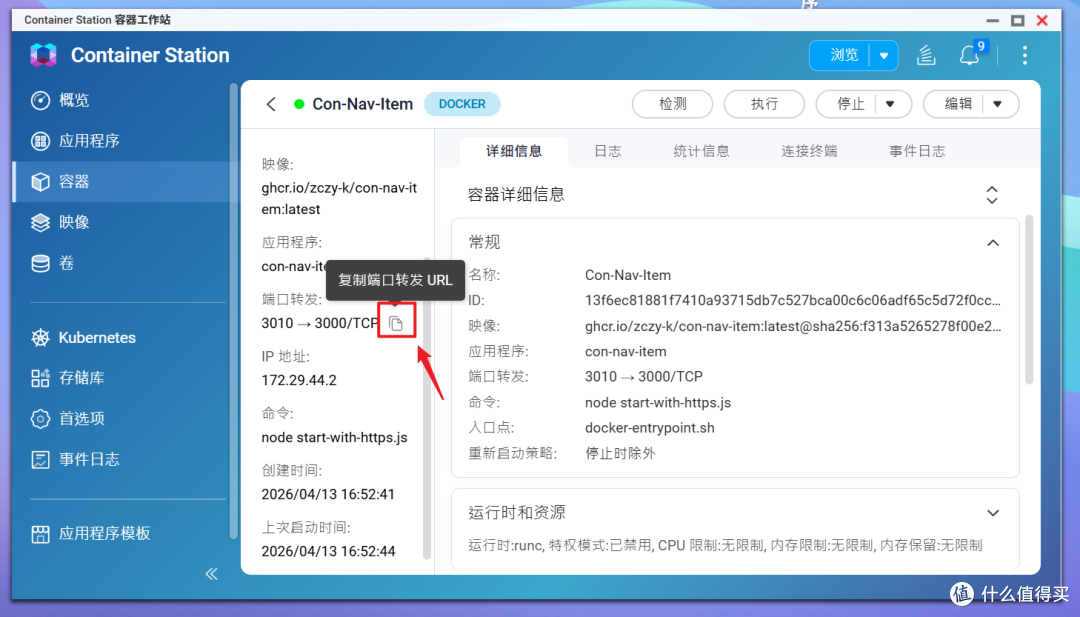The height and width of the screenshot is (617, 1080).
Task: Collapse the 常规 section
Action: (x=993, y=242)
